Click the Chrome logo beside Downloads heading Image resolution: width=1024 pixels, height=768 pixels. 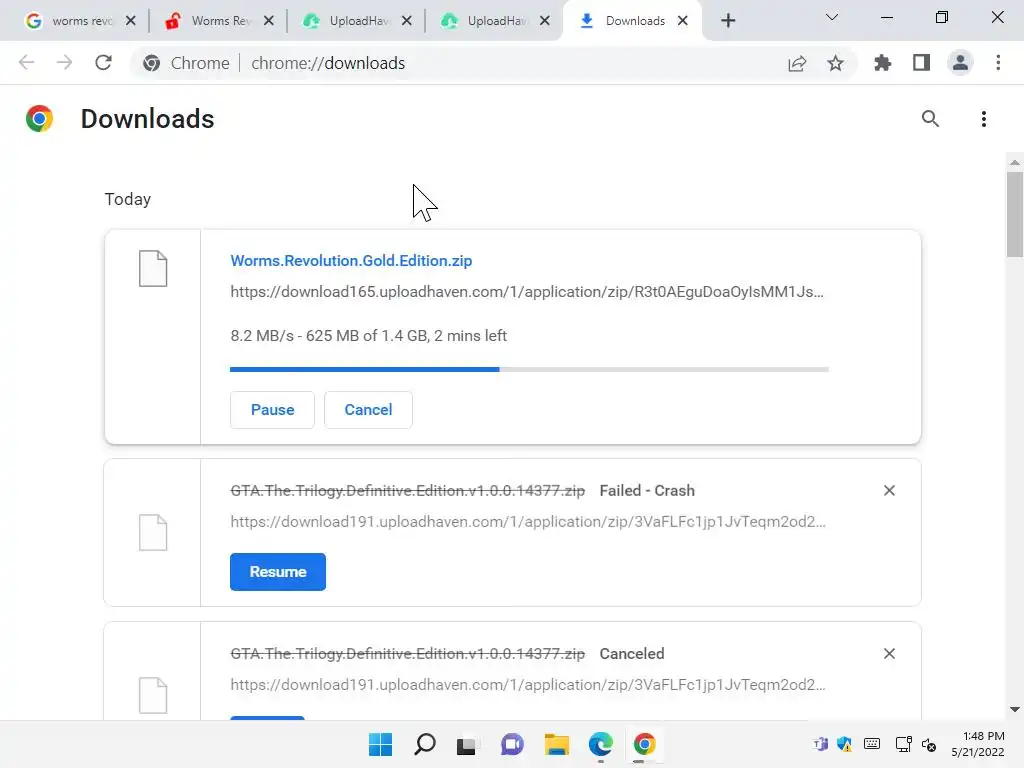click(x=39, y=119)
